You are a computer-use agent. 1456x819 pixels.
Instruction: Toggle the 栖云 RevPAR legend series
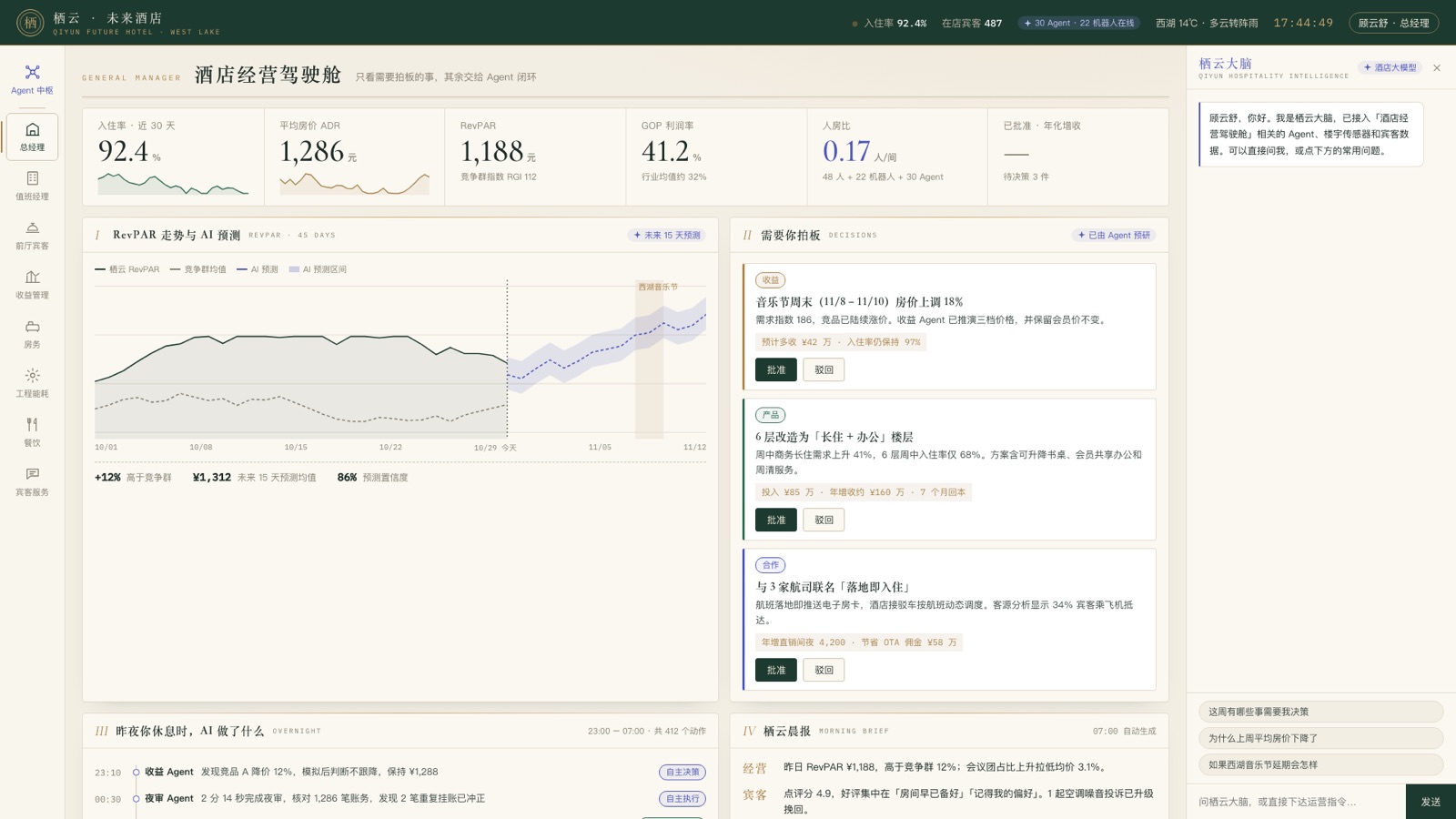click(127, 269)
